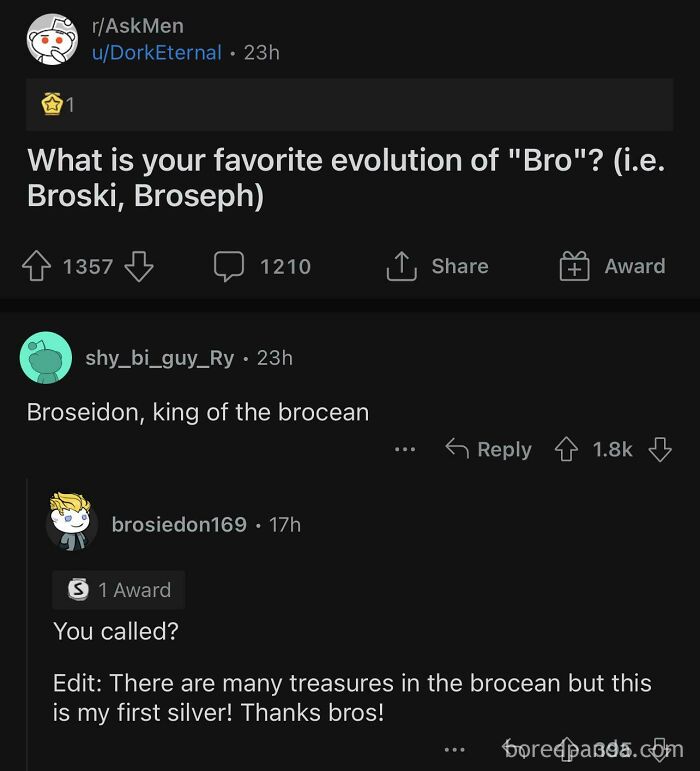Downvote shy_bi_guy_Ry's Broseidon comment
The height and width of the screenshot is (771, 700).
point(659,449)
